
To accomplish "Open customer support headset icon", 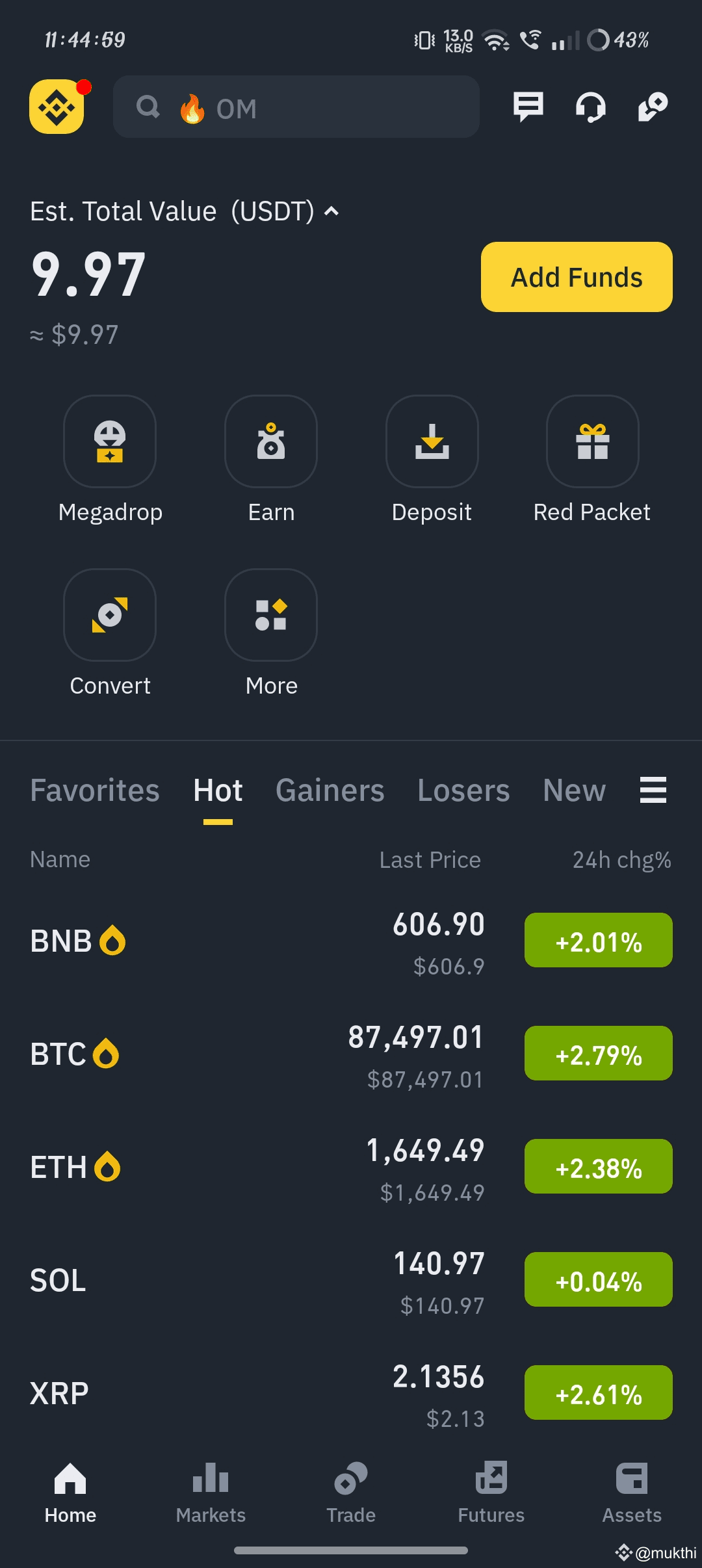I will pyautogui.click(x=590, y=107).
